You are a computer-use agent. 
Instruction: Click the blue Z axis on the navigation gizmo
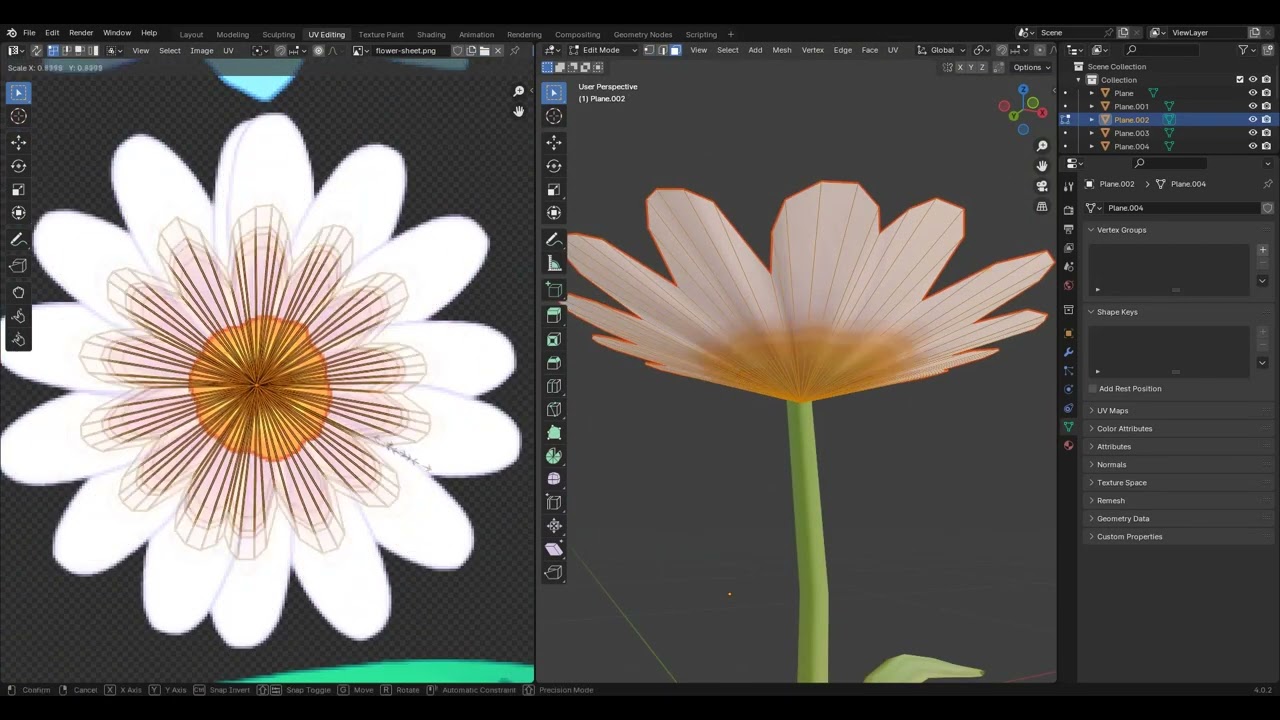coord(1023,89)
